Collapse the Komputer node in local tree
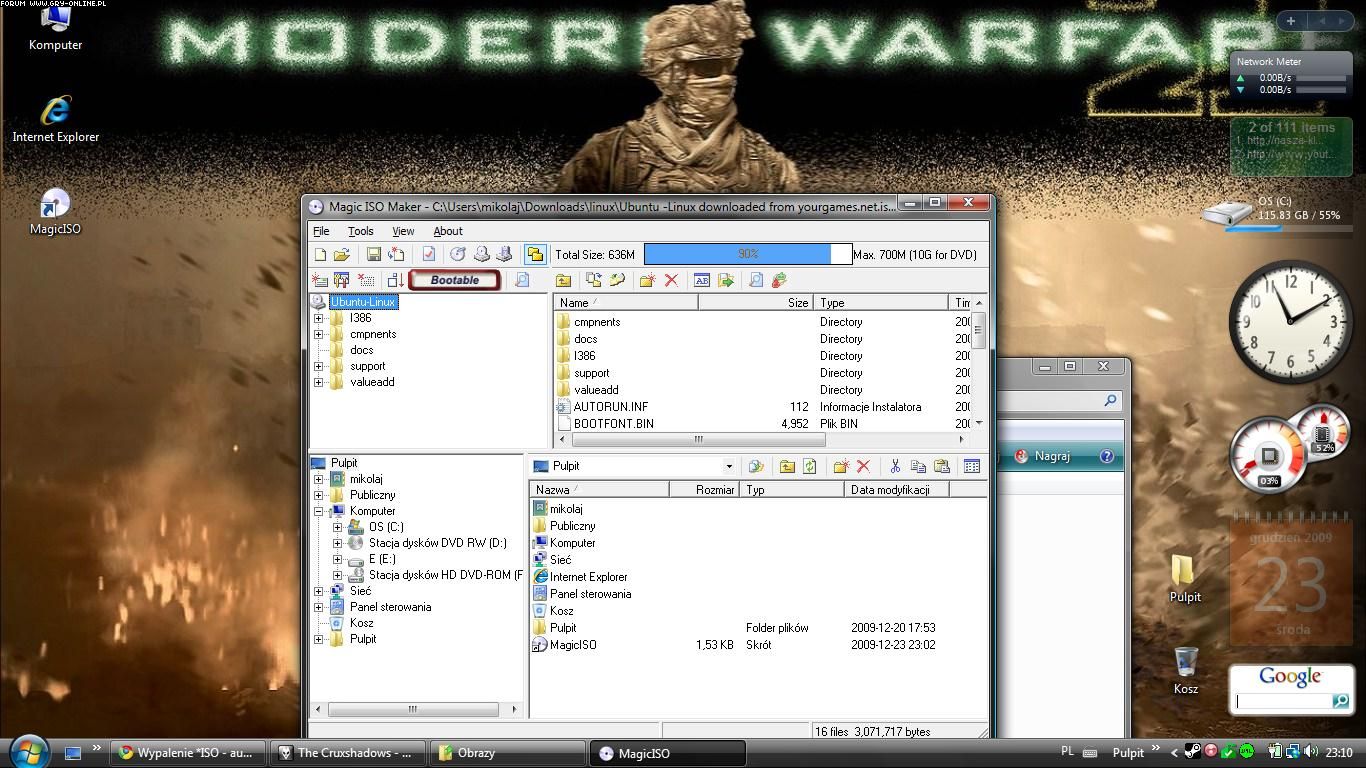The width and height of the screenshot is (1366, 768). coord(319,511)
